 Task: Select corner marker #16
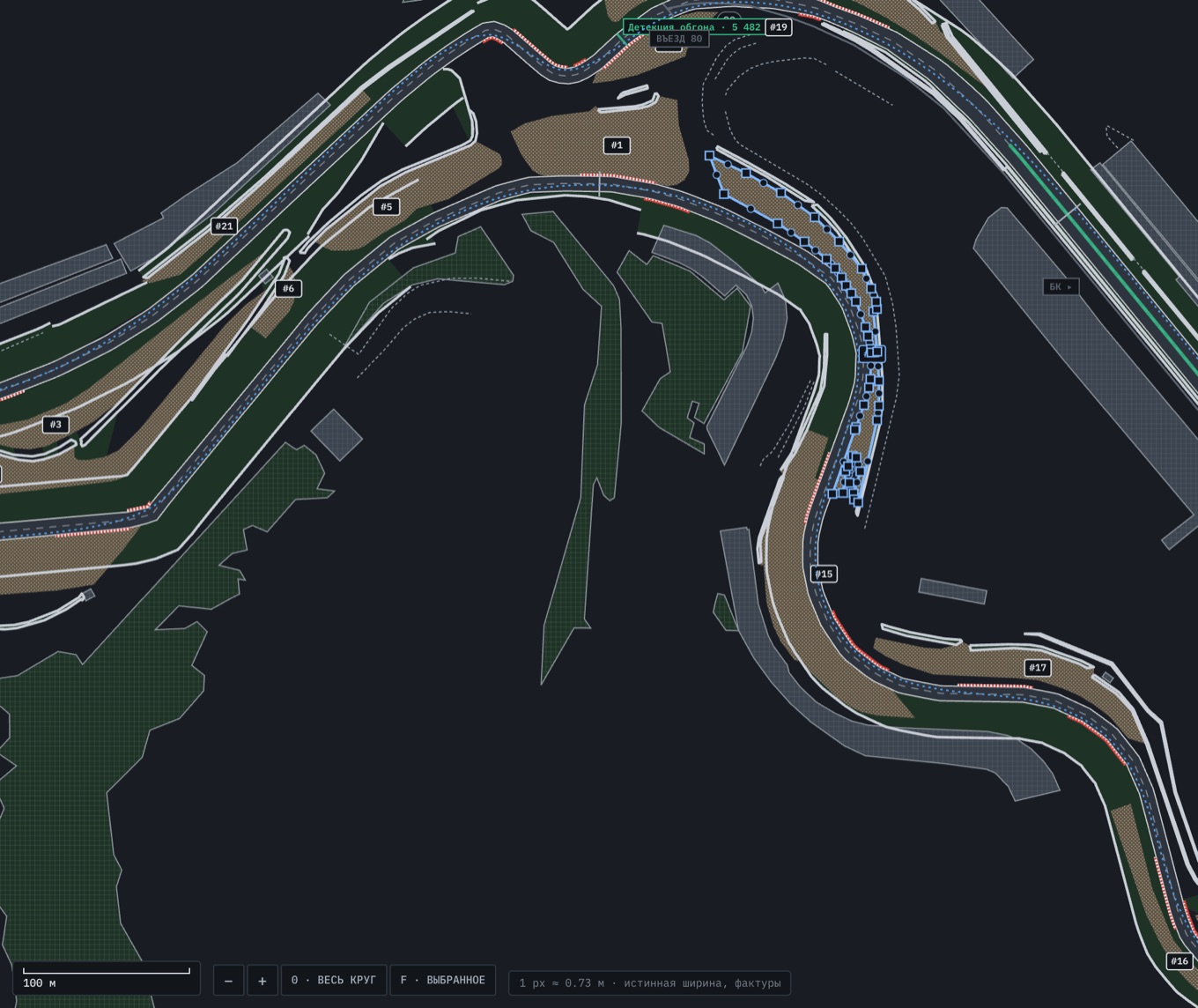pyautogui.click(x=1180, y=961)
